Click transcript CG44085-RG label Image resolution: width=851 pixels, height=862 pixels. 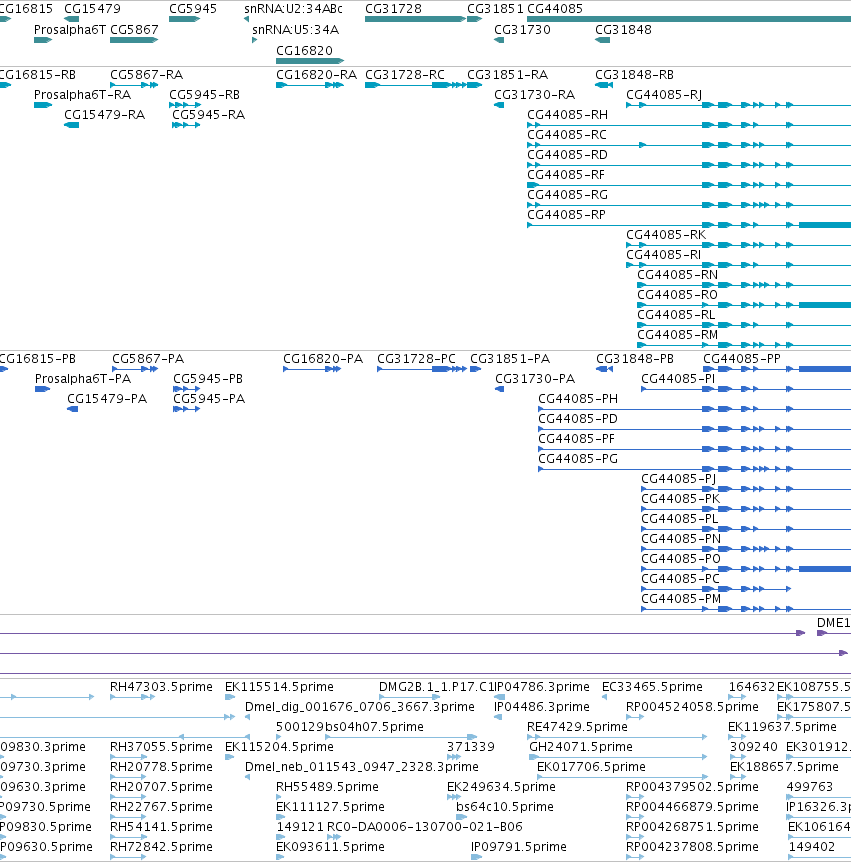point(567,195)
